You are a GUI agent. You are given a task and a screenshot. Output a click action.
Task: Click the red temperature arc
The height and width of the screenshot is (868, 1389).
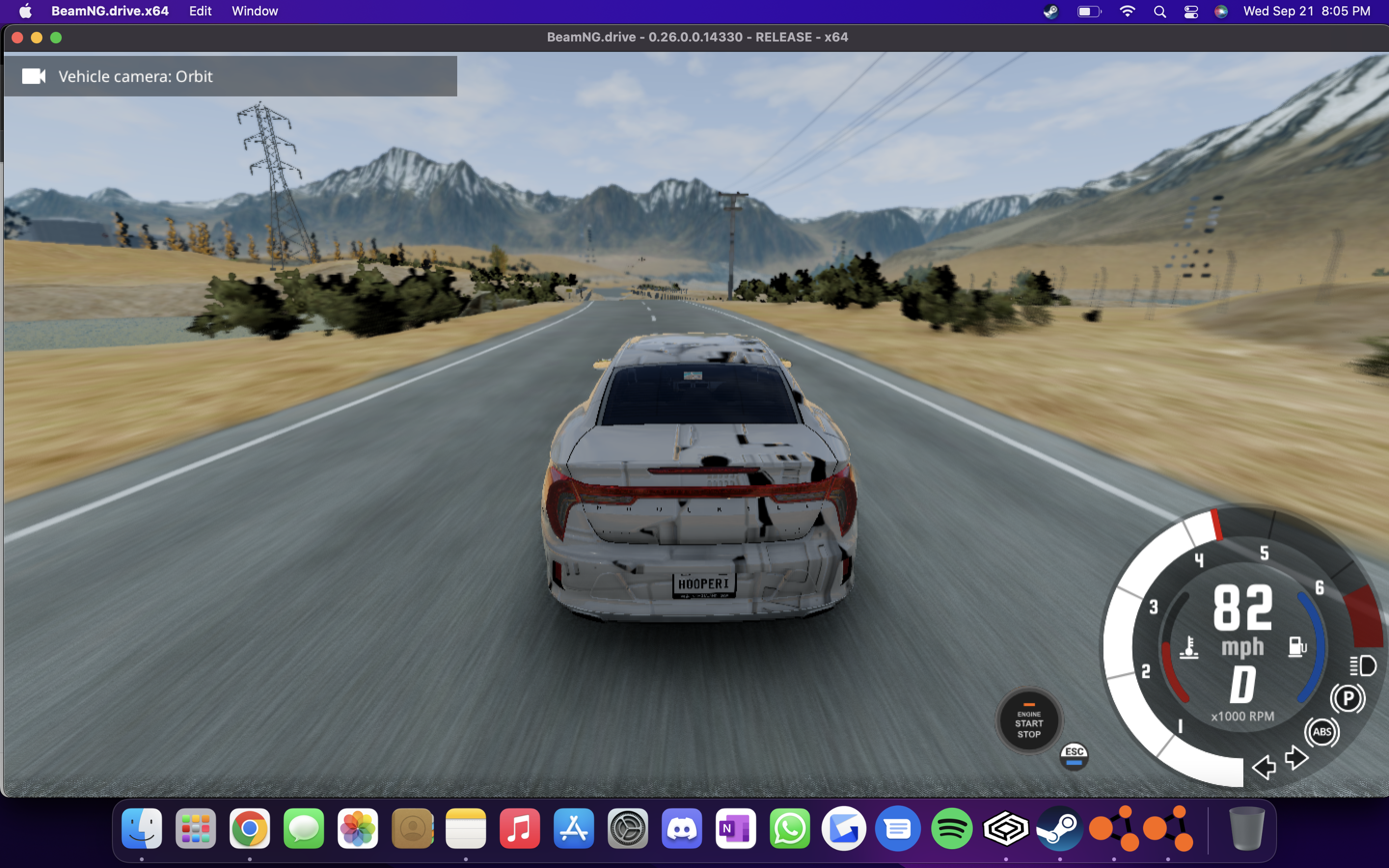pyautogui.click(x=1172, y=672)
